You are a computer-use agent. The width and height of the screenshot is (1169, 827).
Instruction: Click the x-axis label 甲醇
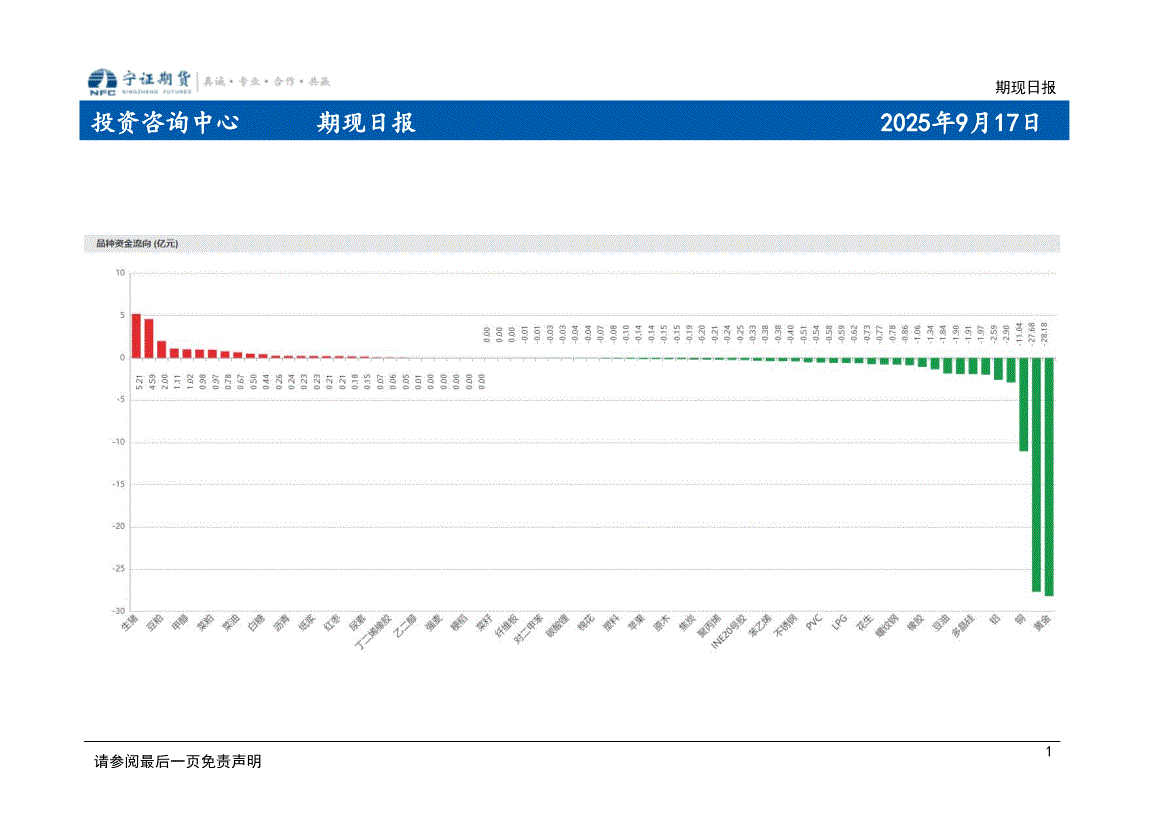(x=180, y=623)
